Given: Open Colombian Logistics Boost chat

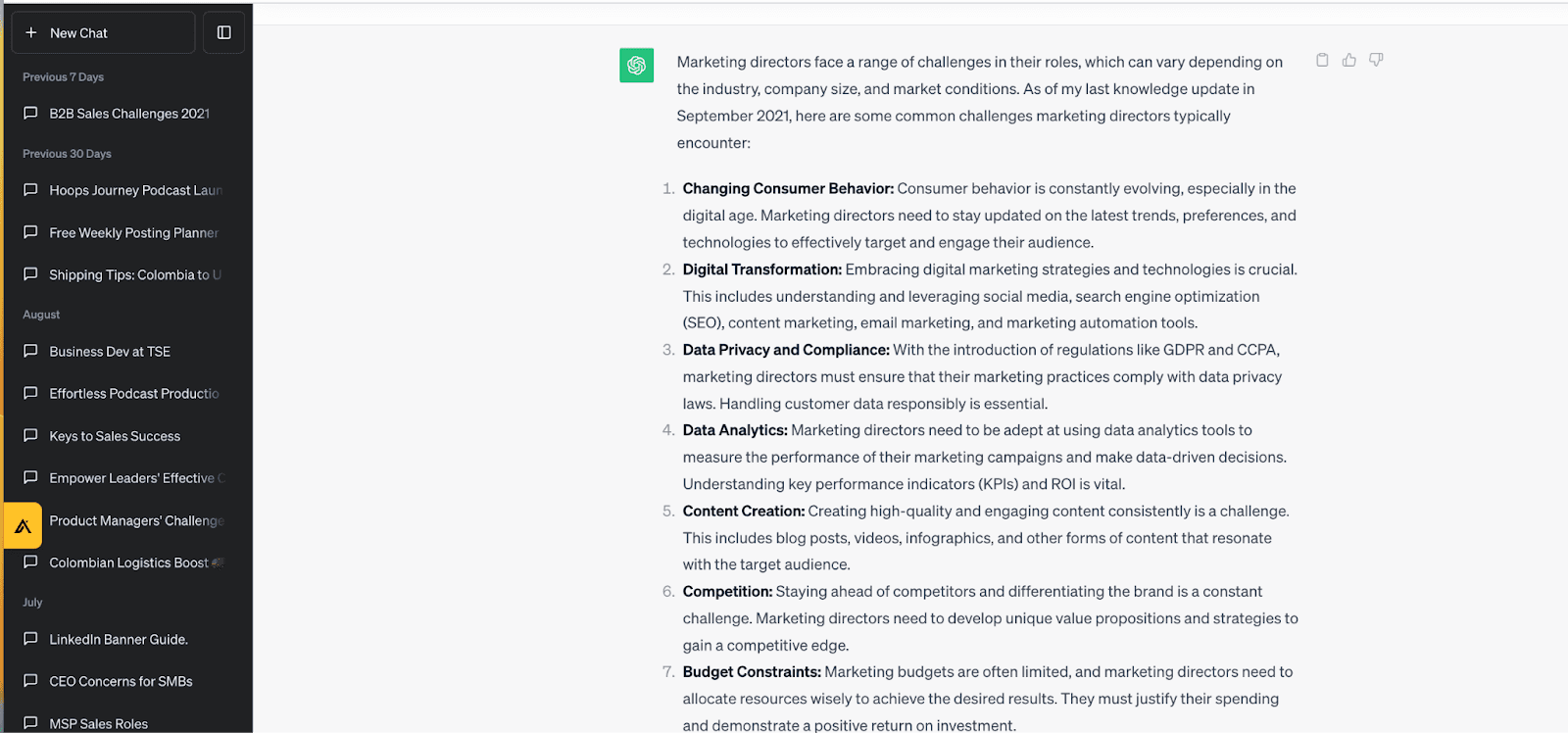Looking at the screenshot, I should click(128, 562).
